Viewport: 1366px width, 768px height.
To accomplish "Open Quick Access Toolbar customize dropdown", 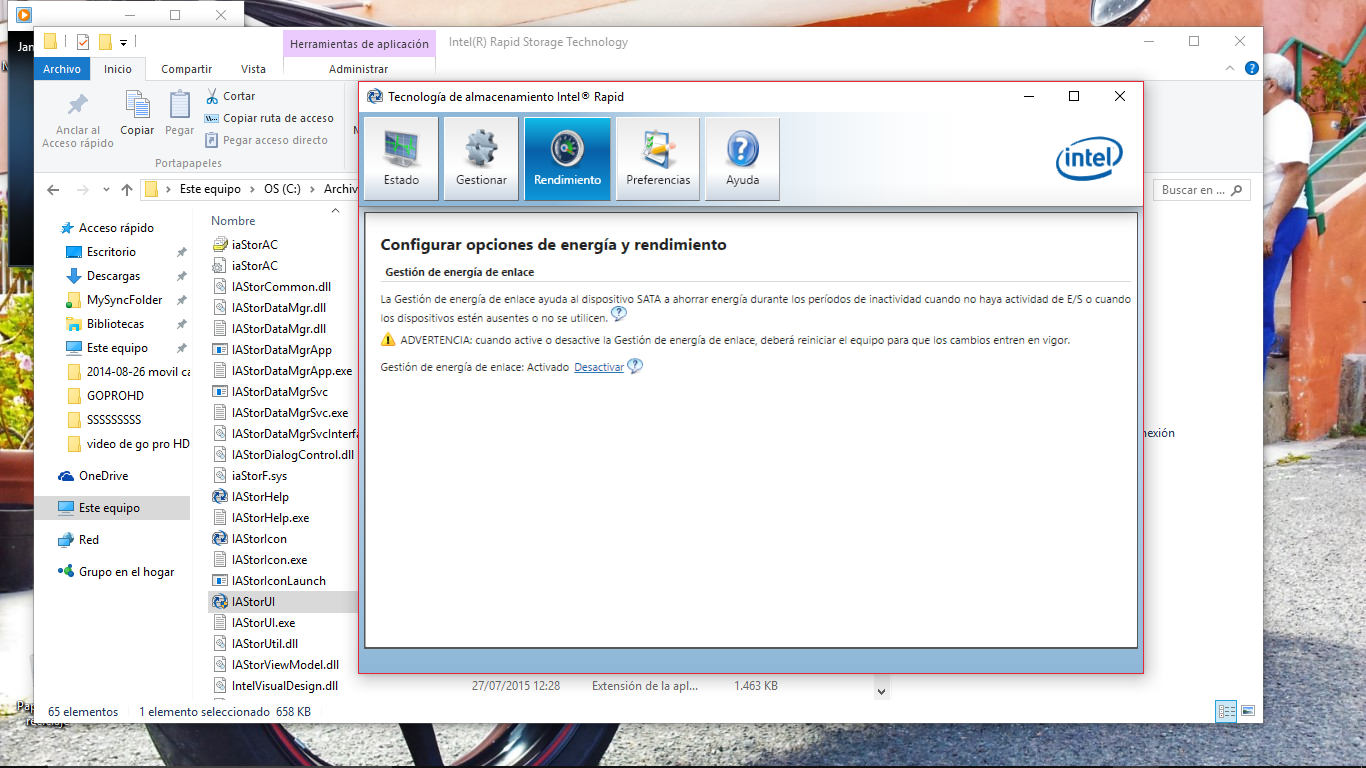I will [124, 42].
